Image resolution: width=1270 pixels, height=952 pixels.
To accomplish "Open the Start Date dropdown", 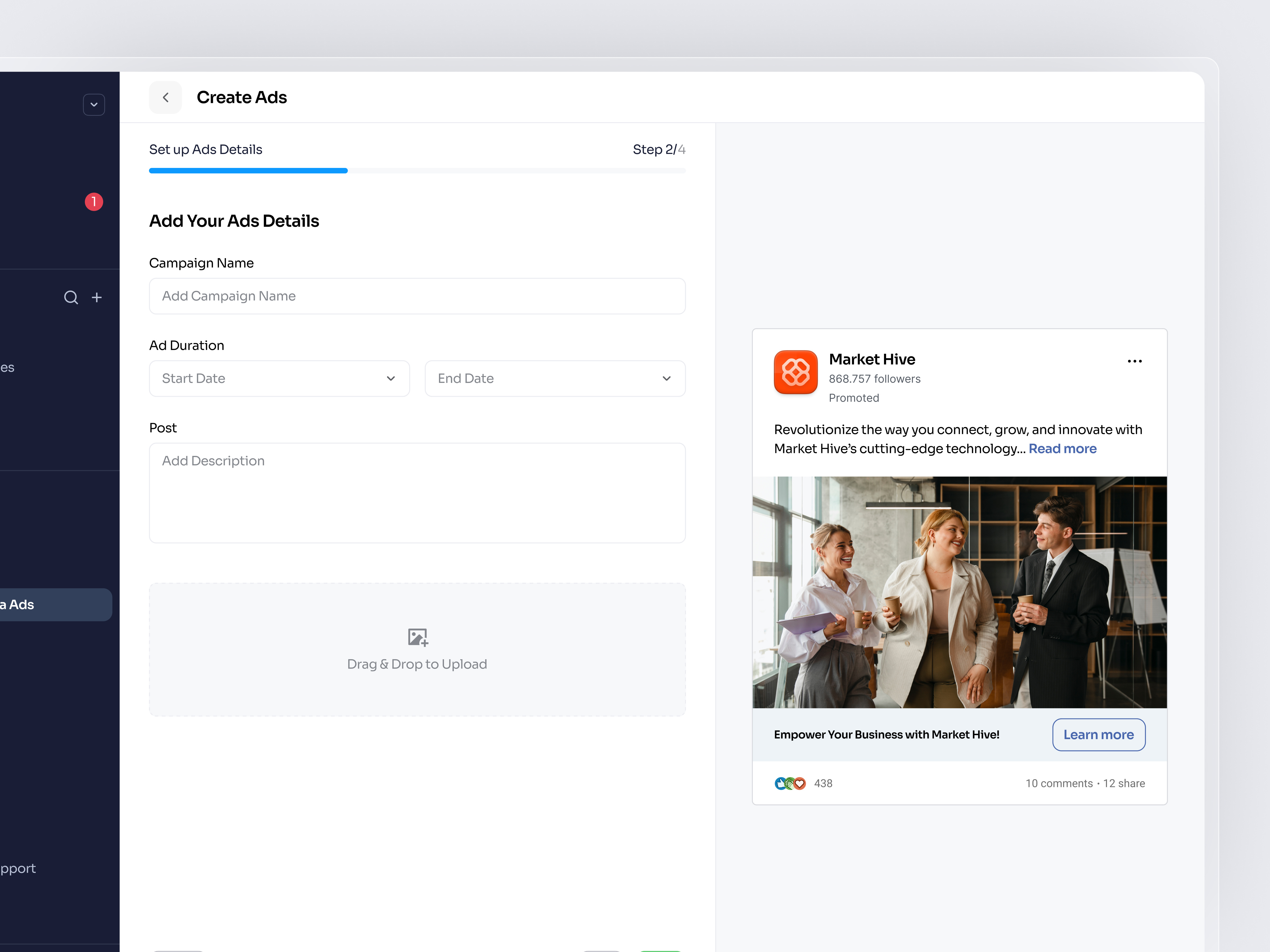I will pyautogui.click(x=279, y=378).
